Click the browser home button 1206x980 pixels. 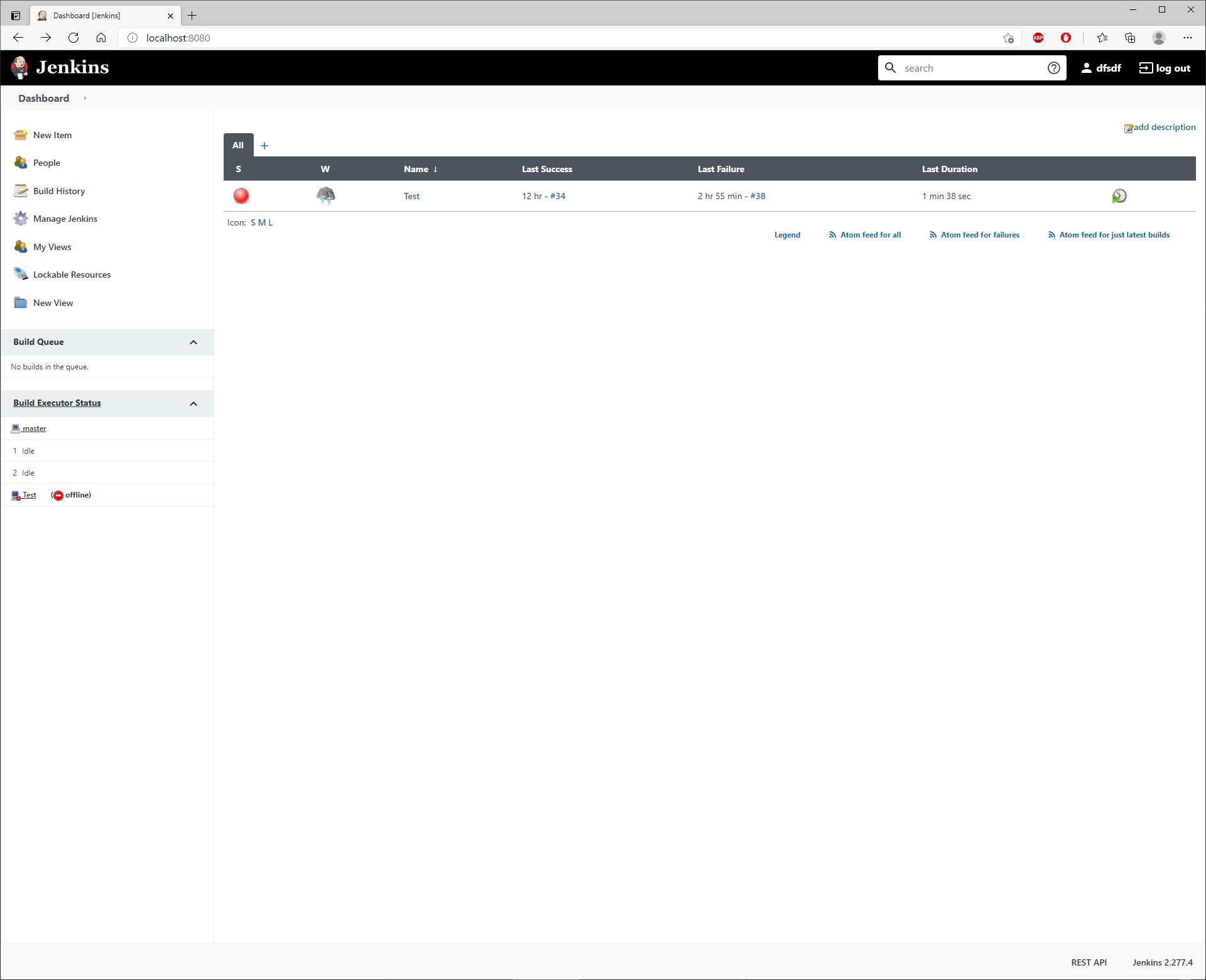point(101,38)
